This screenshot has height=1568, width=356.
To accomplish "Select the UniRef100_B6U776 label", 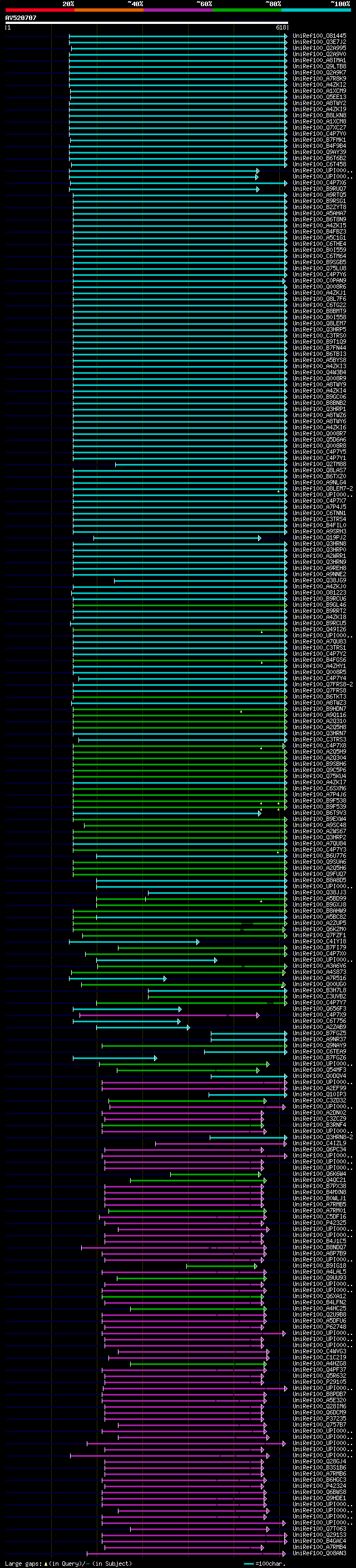I will 319,856.
